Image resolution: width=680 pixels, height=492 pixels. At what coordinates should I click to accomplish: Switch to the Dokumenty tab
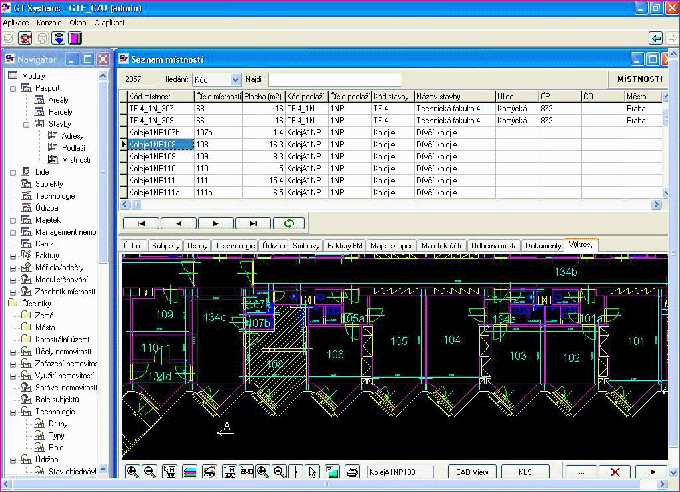(x=541, y=245)
